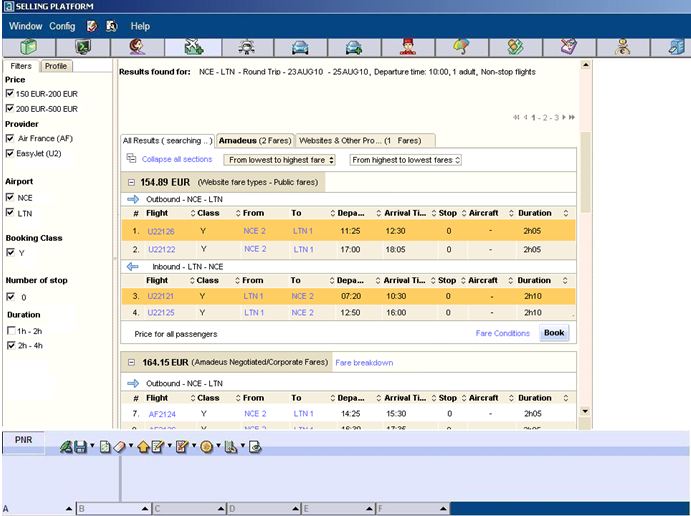Enable the 1h - 2h duration filter
The width and height of the screenshot is (691, 516).
tap(11, 330)
